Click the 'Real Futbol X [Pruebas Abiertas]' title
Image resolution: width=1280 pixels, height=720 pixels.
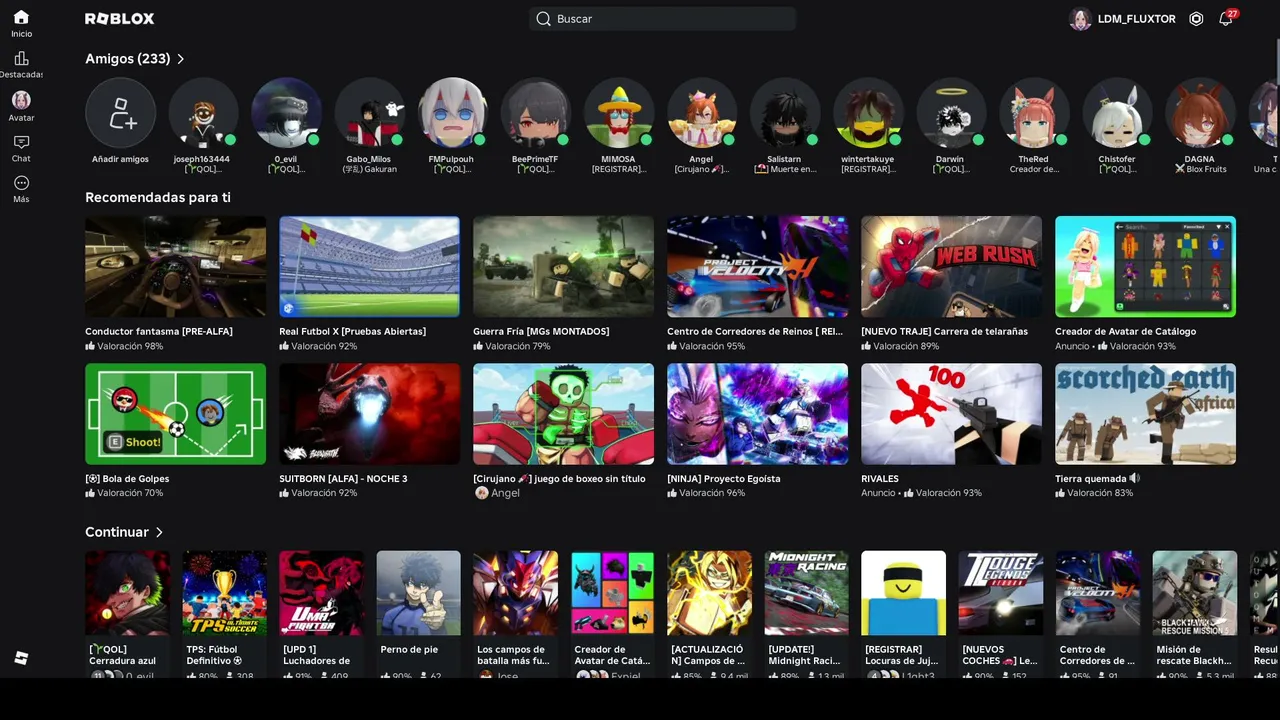[353, 331]
